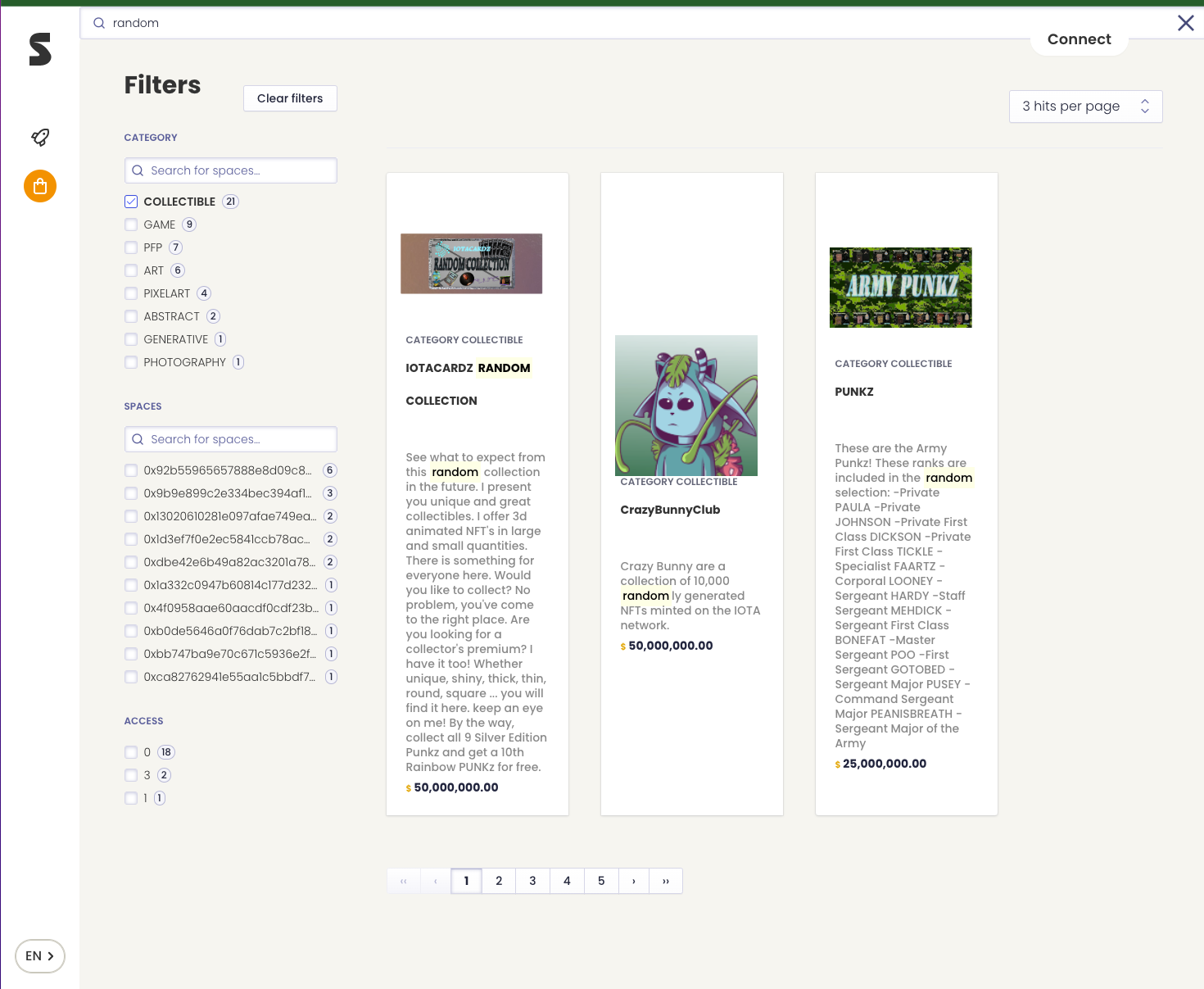This screenshot has width=1204, height=989.
Task: Uncheck the COLLECTIBLE category filter
Action: tap(131, 201)
